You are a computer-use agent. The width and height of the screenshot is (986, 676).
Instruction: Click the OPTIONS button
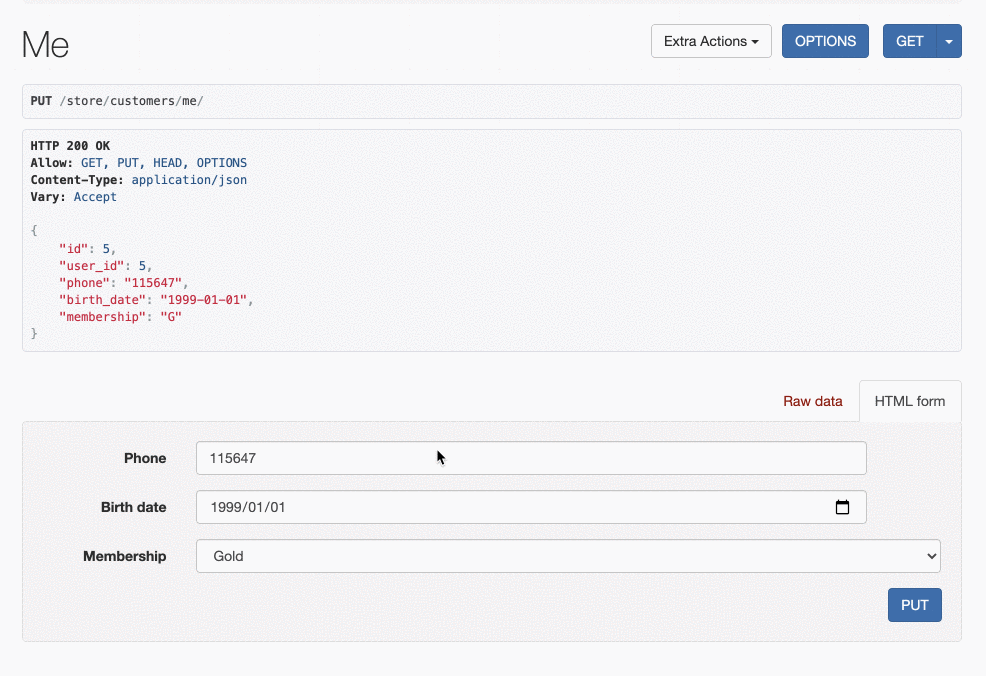[x=825, y=42]
